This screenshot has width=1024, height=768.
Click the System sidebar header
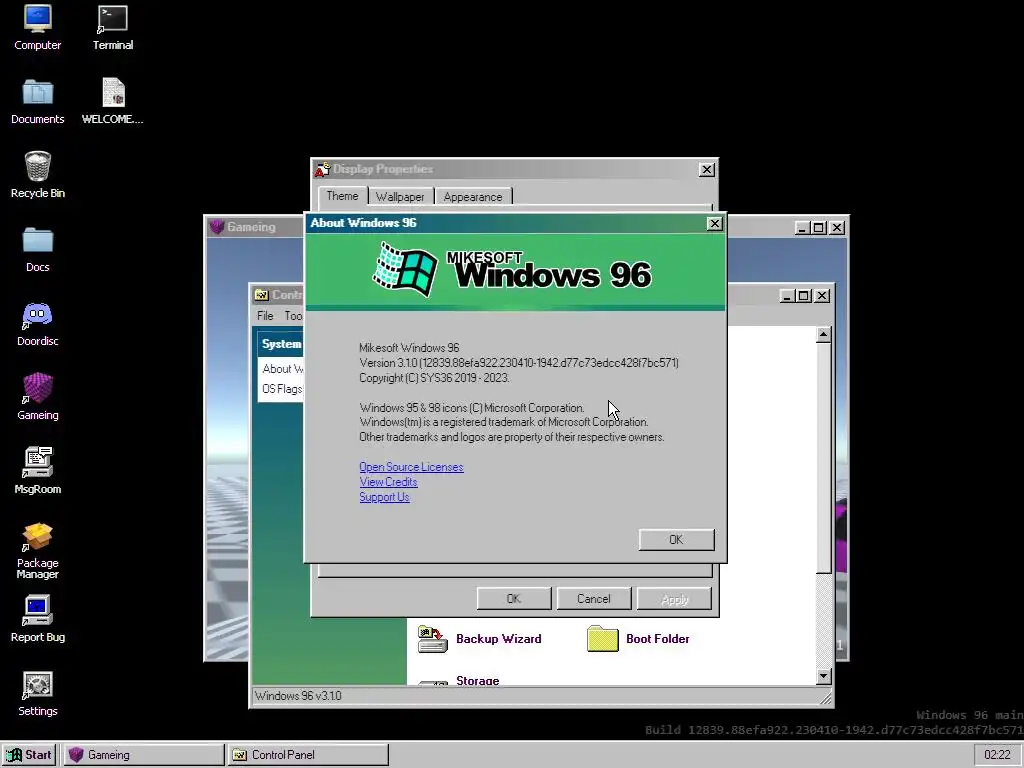pos(281,344)
